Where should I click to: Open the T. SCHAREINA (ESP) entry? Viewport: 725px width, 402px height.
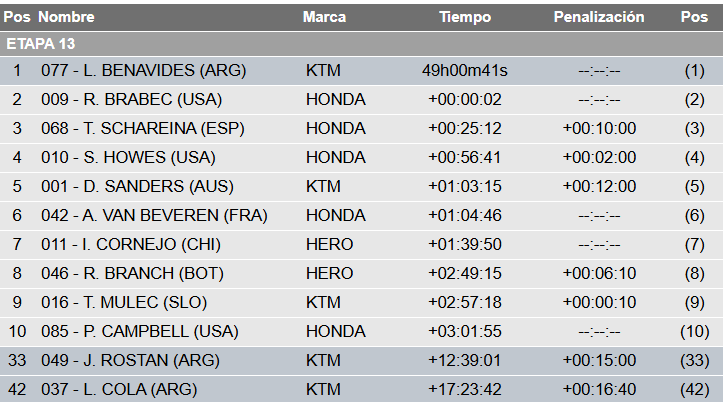[x=143, y=129]
